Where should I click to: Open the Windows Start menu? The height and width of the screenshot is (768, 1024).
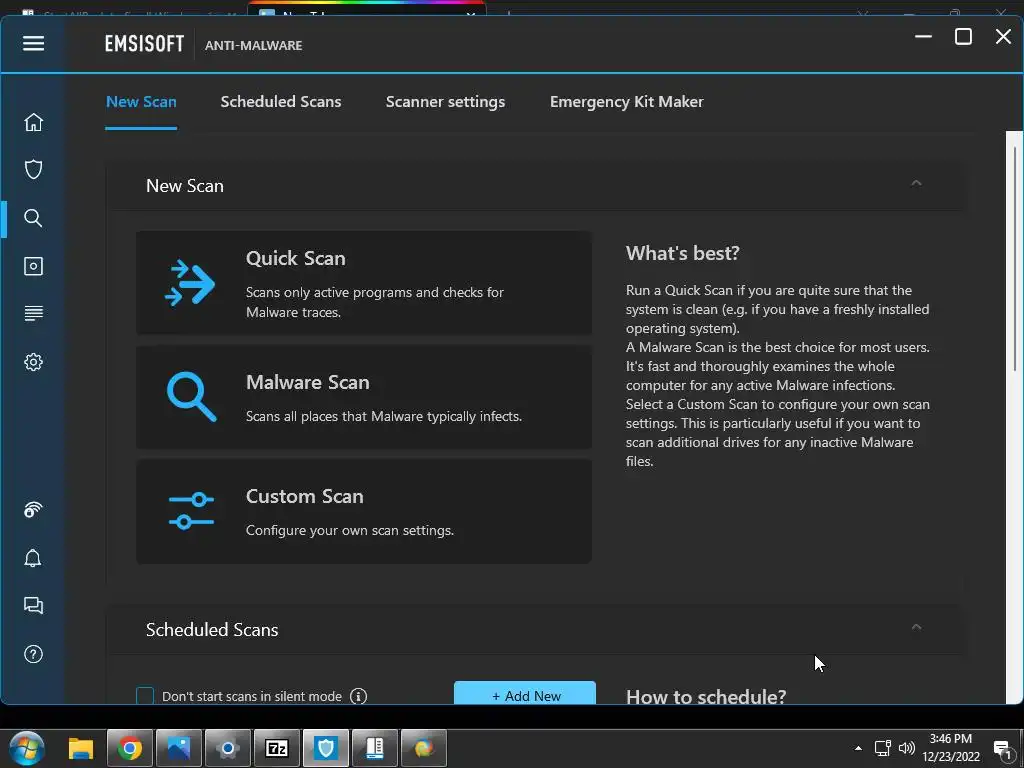(27, 748)
